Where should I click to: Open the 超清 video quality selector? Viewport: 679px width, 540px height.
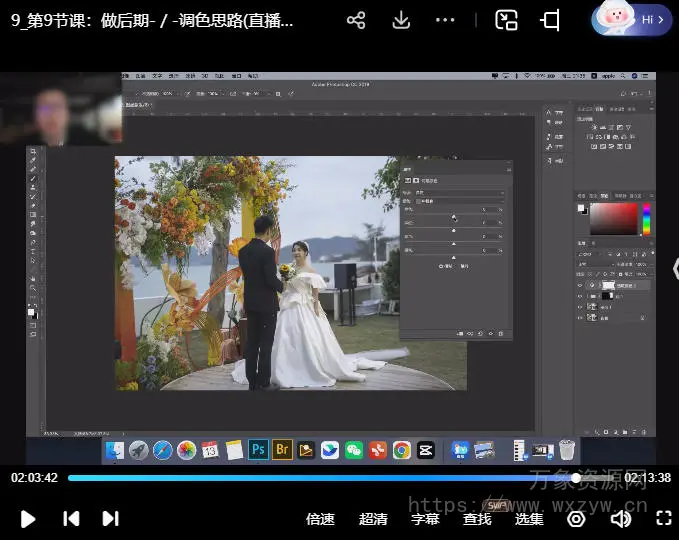[373, 518]
